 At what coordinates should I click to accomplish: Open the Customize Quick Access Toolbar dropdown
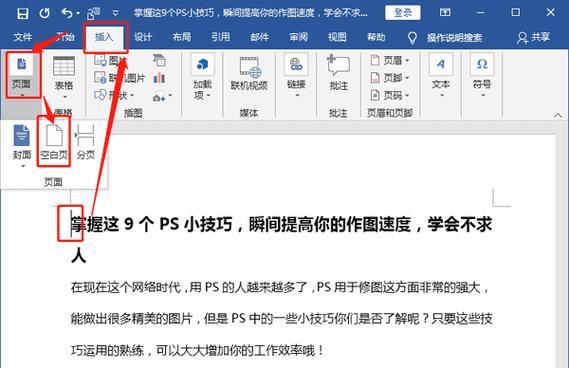[115, 13]
